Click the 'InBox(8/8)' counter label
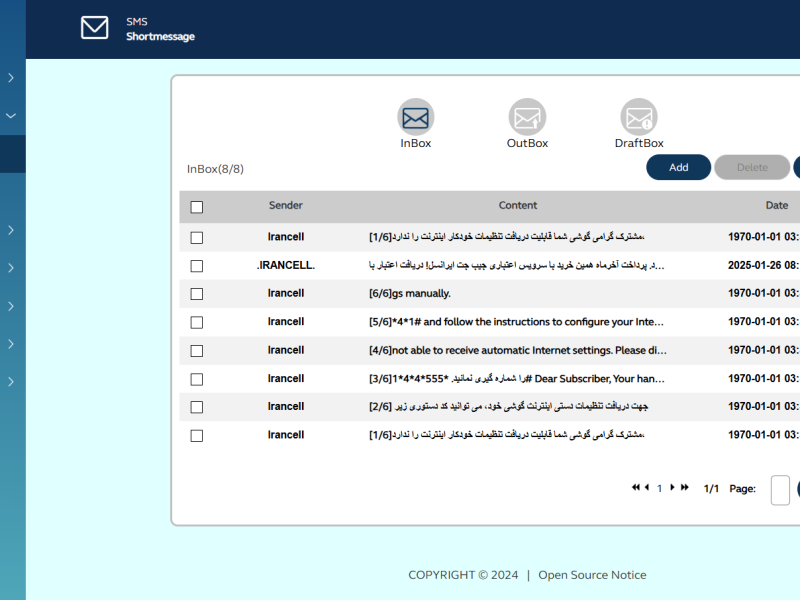This screenshot has width=800, height=600. pyautogui.click(x=215, y=169)
